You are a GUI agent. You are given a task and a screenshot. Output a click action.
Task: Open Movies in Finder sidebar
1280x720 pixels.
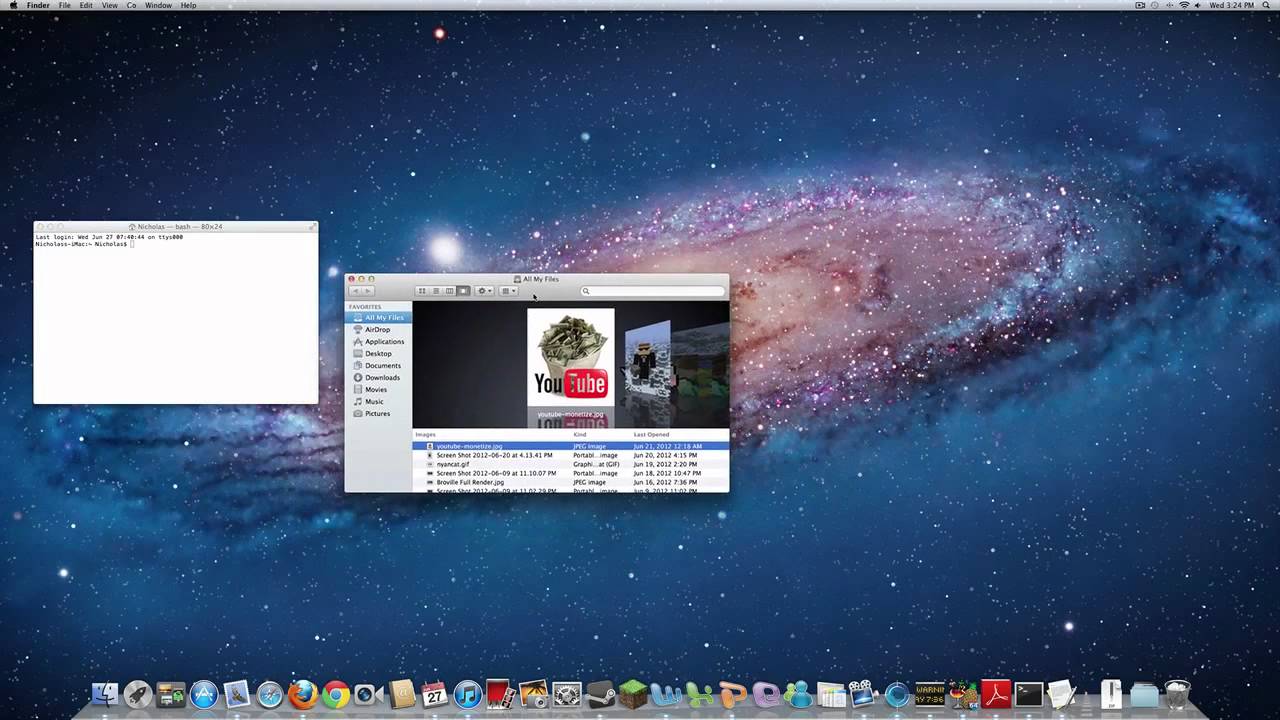coord(378,389)
